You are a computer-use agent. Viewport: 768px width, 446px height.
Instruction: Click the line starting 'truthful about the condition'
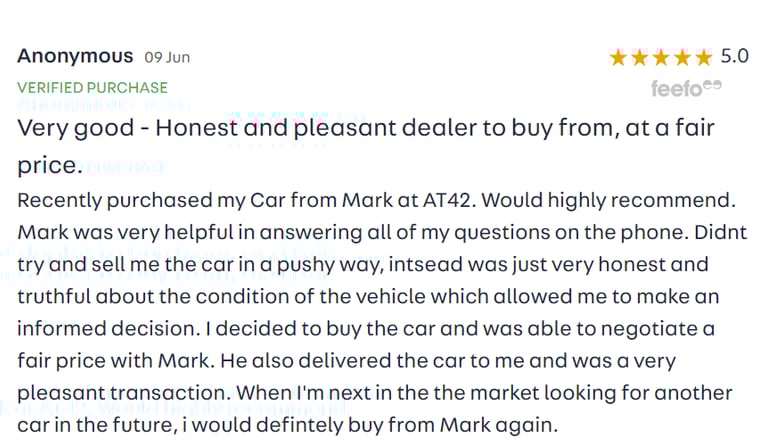point(368,297)
